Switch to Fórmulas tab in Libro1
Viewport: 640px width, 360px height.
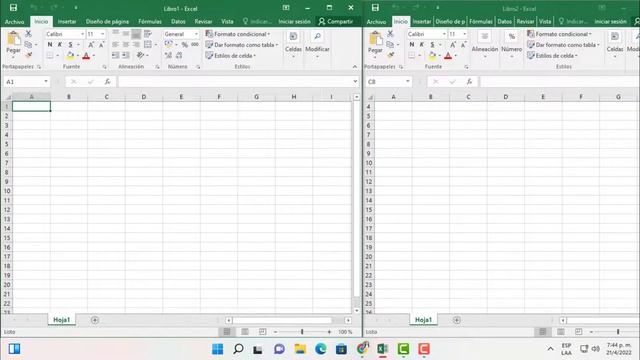[150, 21]
